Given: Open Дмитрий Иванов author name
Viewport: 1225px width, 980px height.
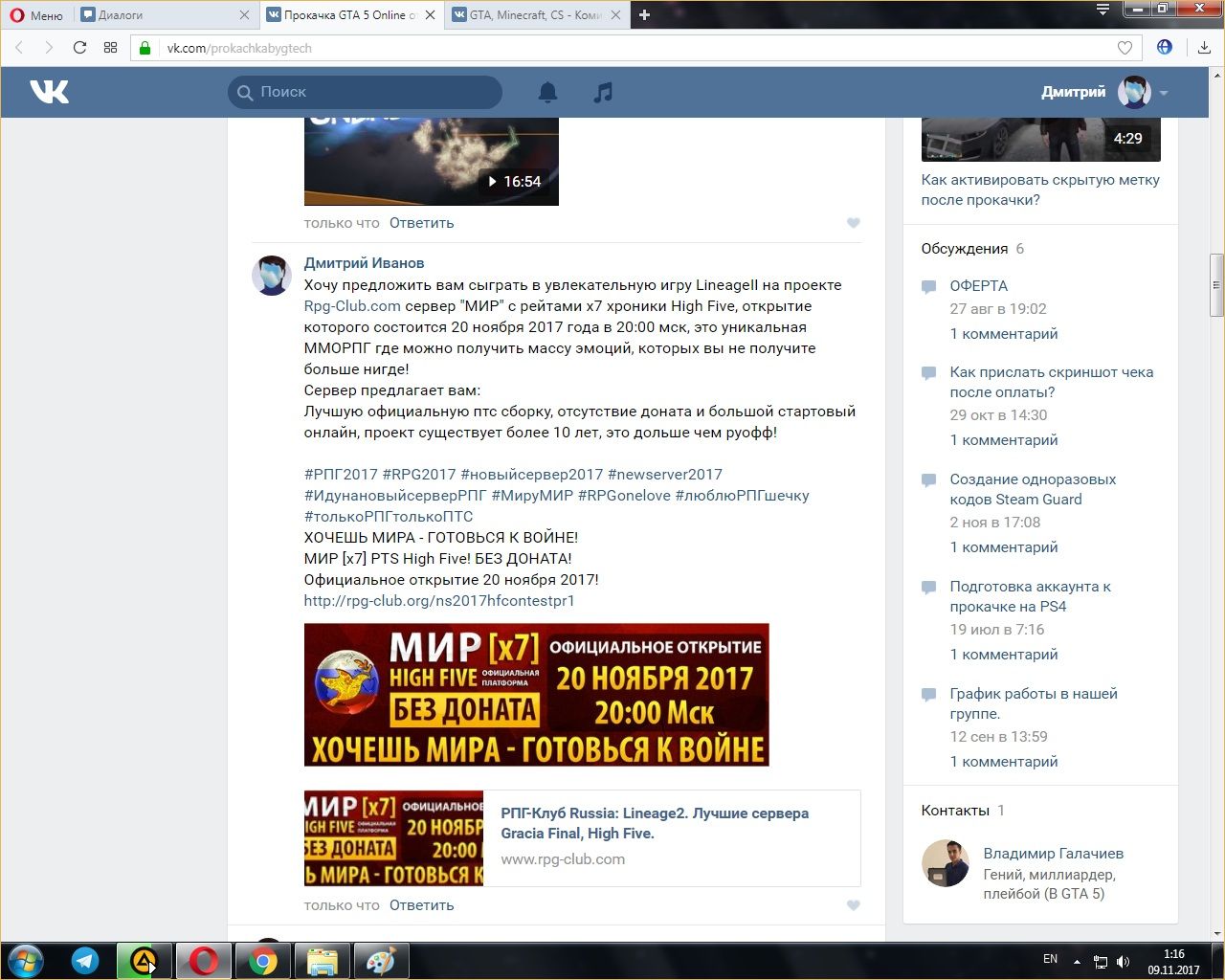Looking at the screenshot, I should click(x=364, y=263).
